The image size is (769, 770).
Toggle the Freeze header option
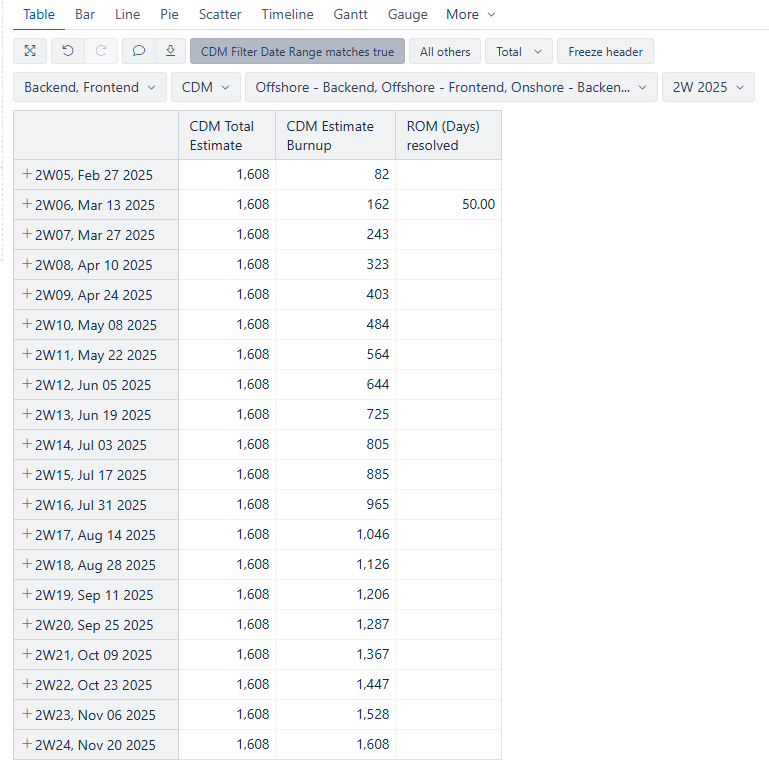pos(605,51)
